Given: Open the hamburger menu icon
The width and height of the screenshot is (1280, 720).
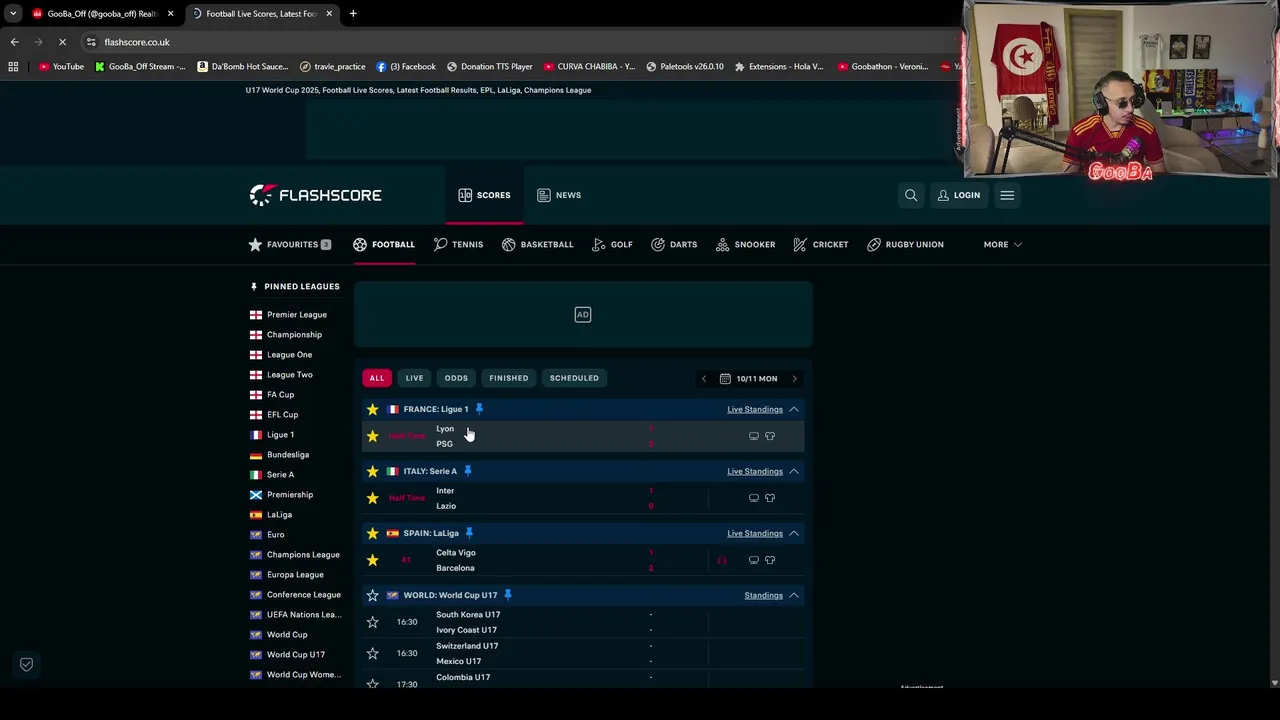Looking at the screenshot, I should click(1007, 195).
